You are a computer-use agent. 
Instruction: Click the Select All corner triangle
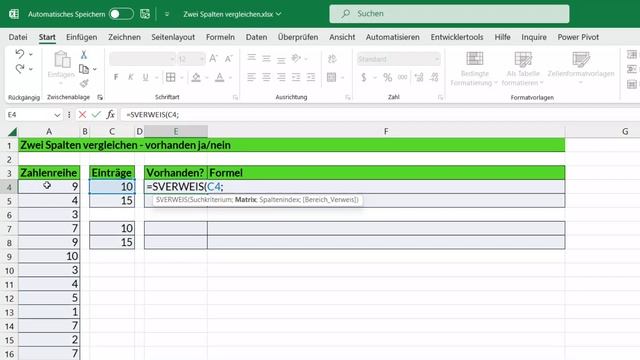click(x=12, y=131)
